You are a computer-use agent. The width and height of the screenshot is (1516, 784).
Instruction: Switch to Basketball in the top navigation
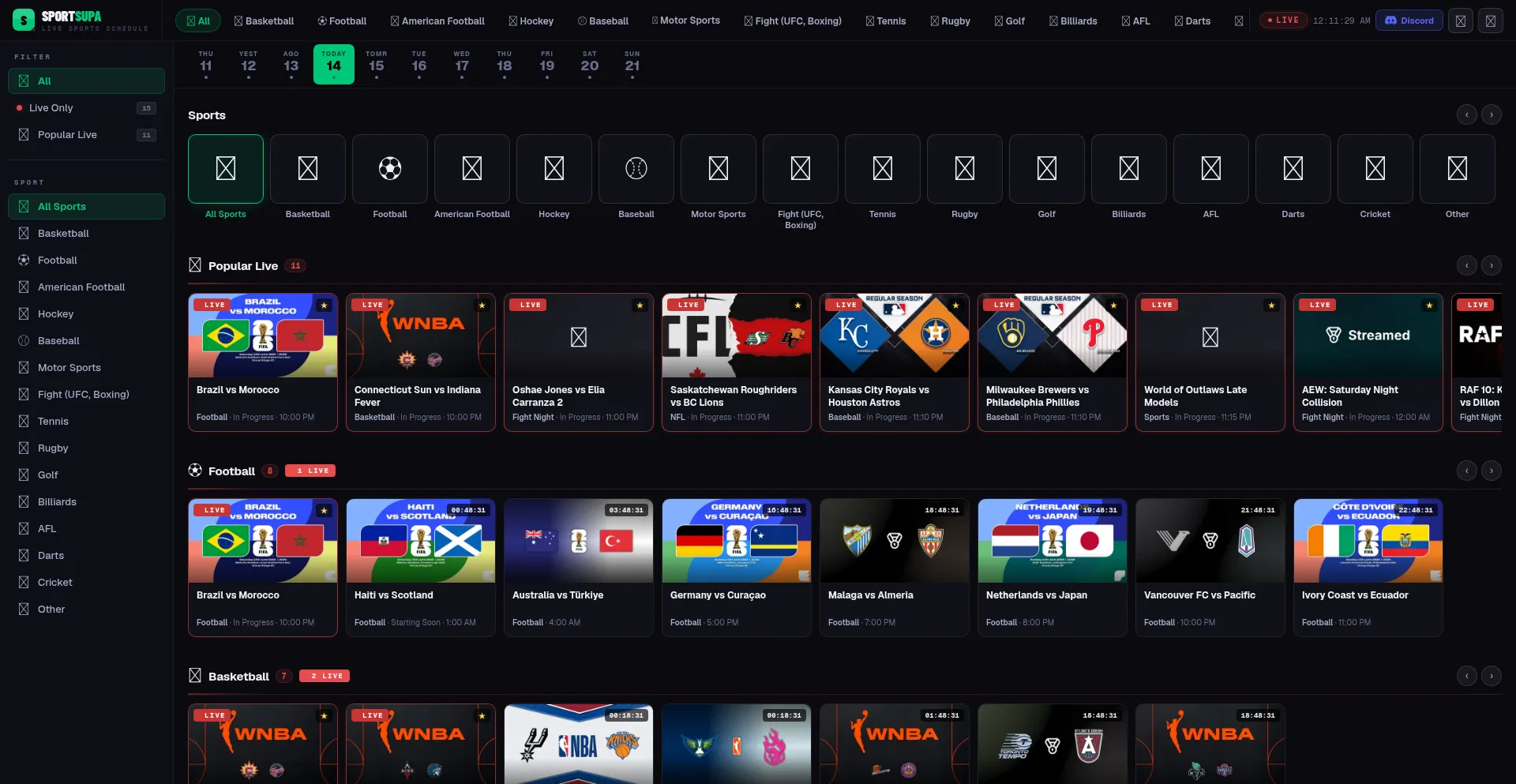(x=265, y=21)
